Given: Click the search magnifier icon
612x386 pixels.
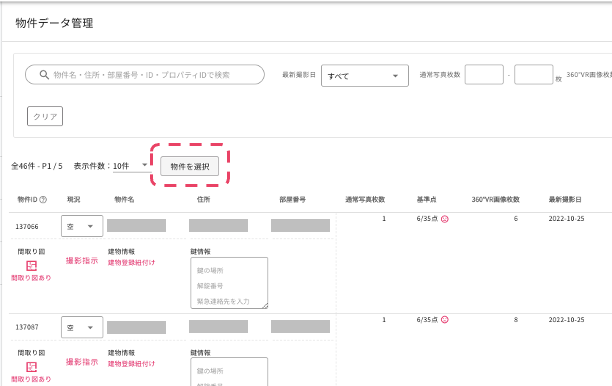Looking at the screenshot, I should (x=44, y=75).
